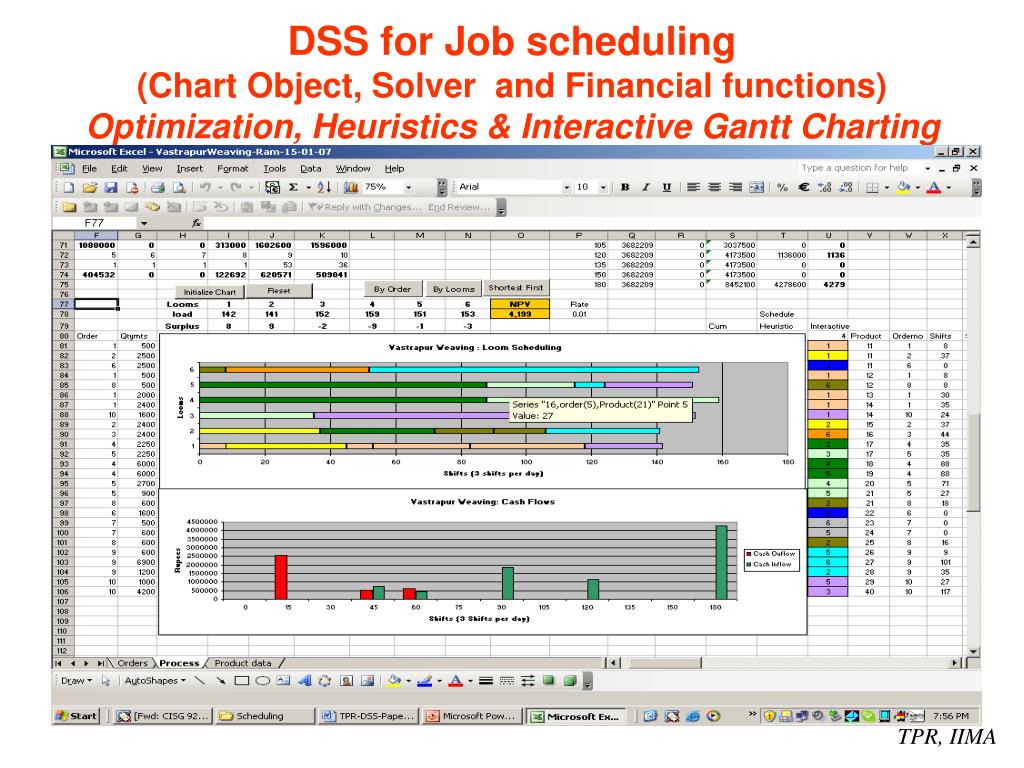Open the Name Box dropdown next to F77
This screenshot has width=1024, height=768.
point(144,223)
